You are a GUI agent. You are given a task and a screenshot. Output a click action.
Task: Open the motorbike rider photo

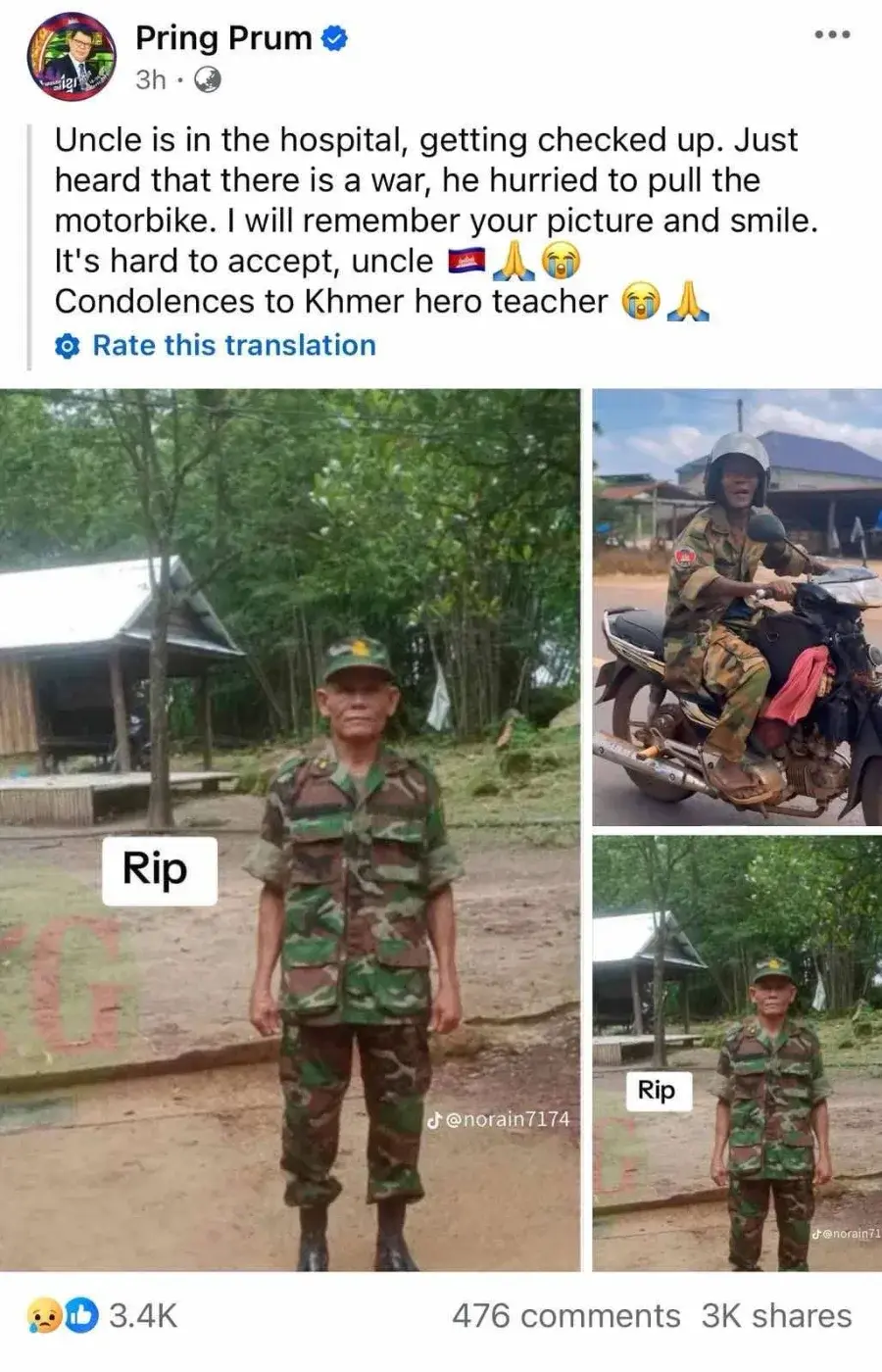click(x=737, y=607)
